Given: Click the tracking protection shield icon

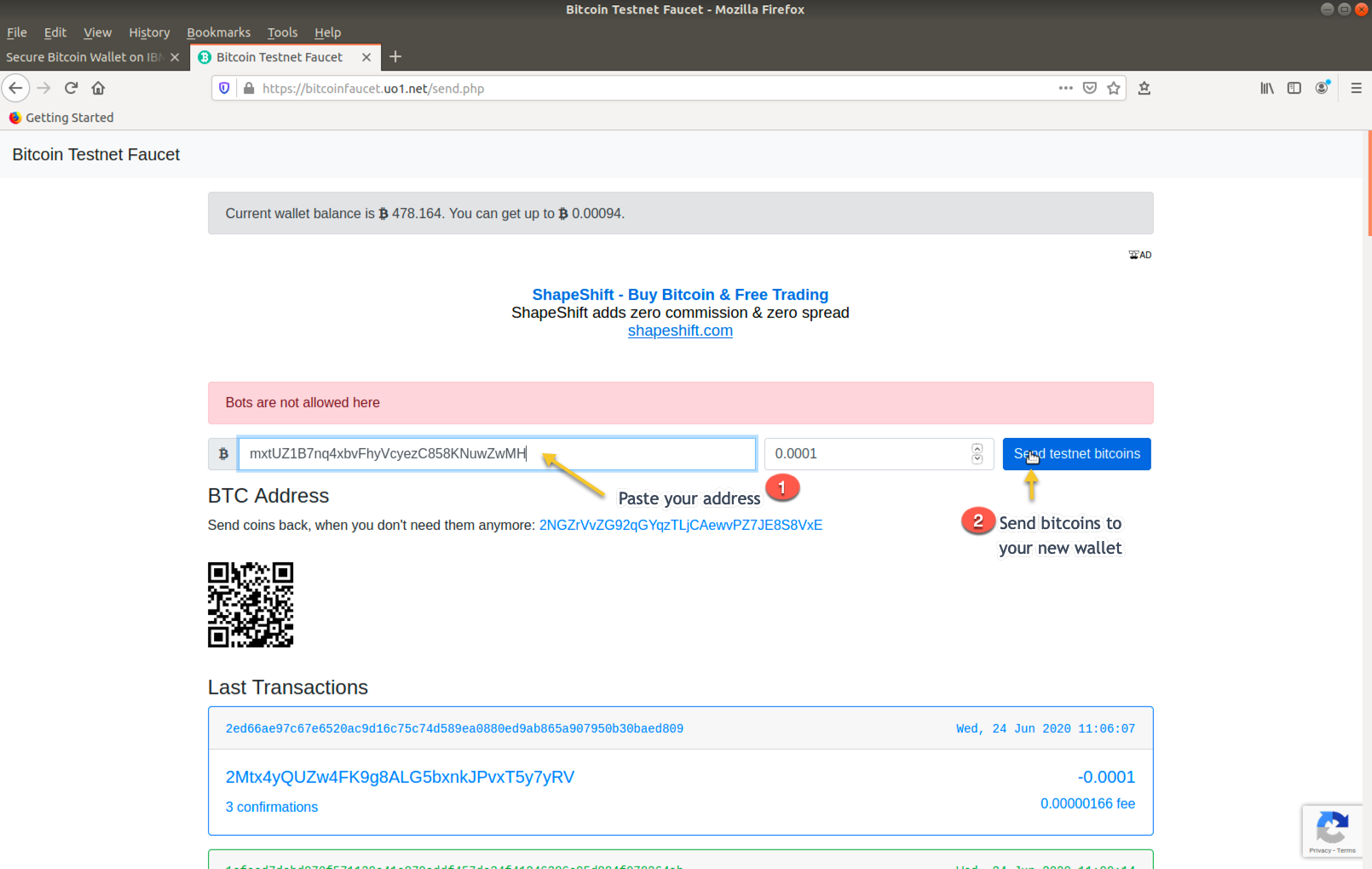Looking at the screenshot, I should 224,88.
